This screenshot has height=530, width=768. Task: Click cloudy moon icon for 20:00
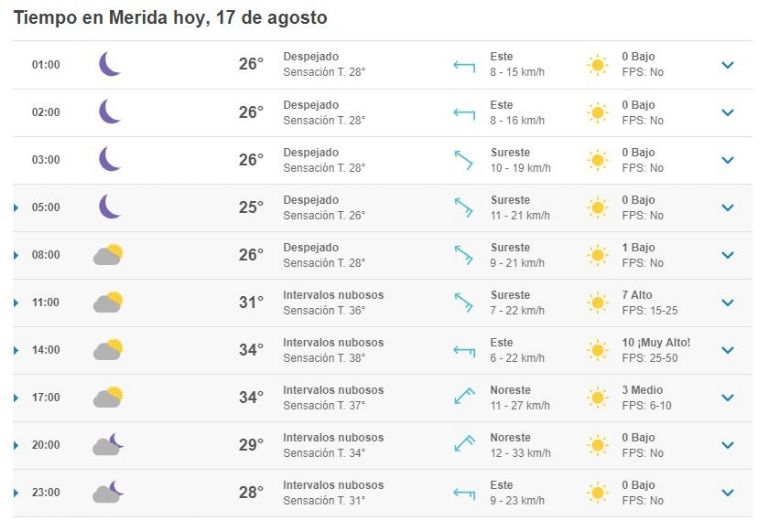point(108,444)
